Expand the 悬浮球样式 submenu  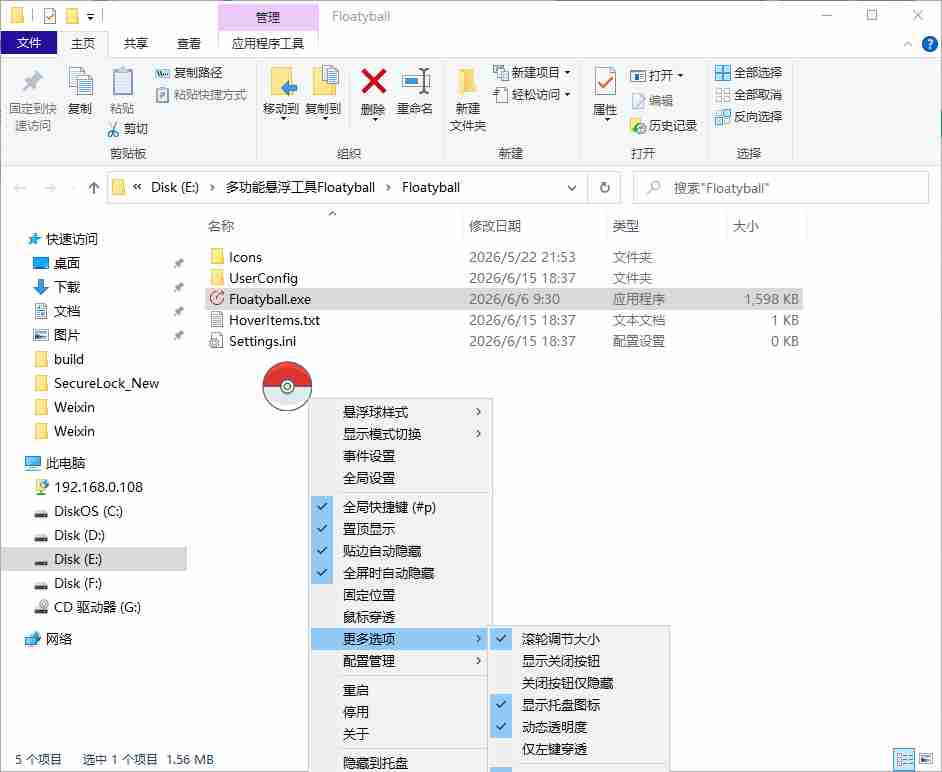400,412
